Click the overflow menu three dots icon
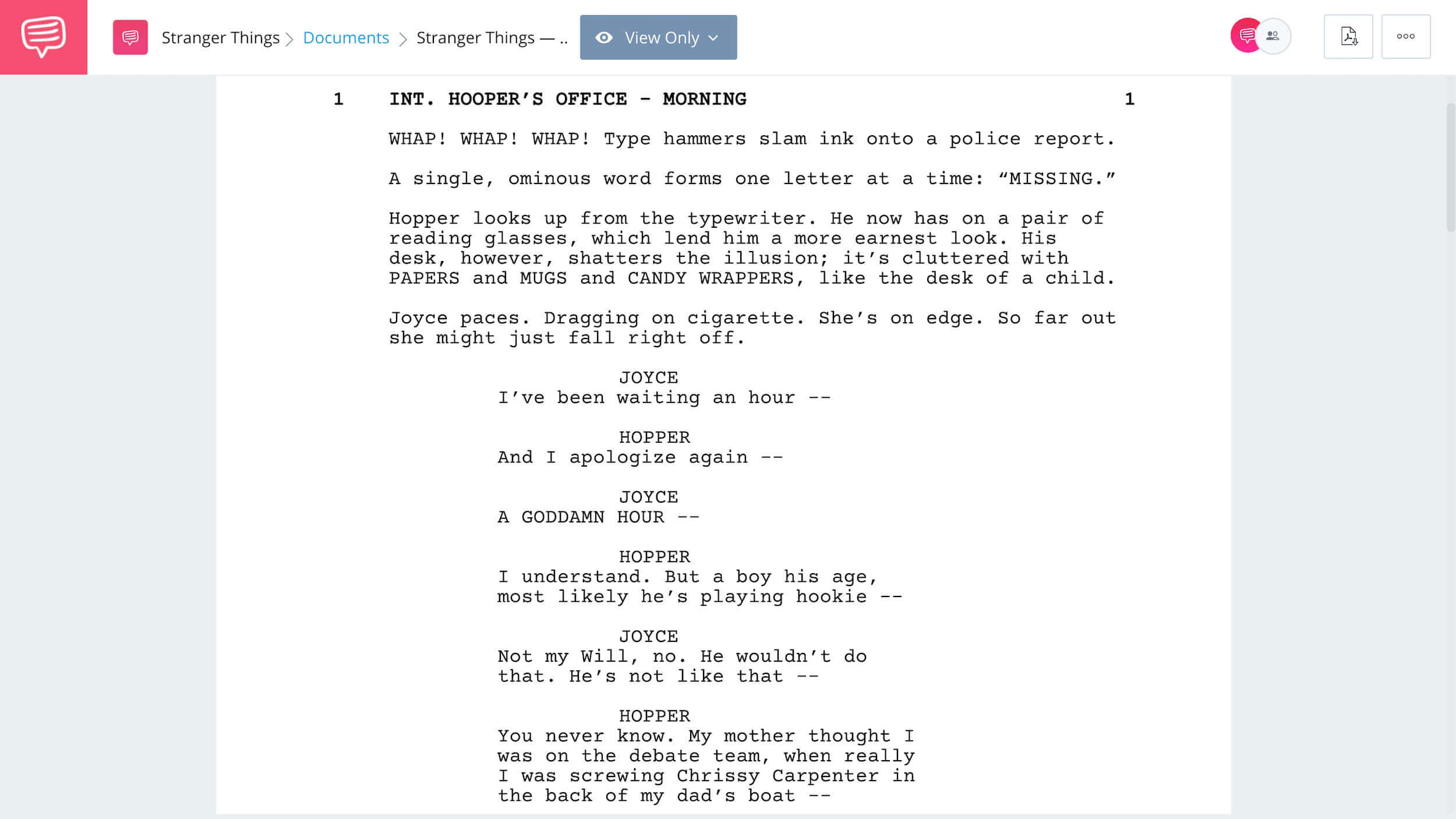The width and height of the screenshot is (1456, 819). click(1406, 36)
